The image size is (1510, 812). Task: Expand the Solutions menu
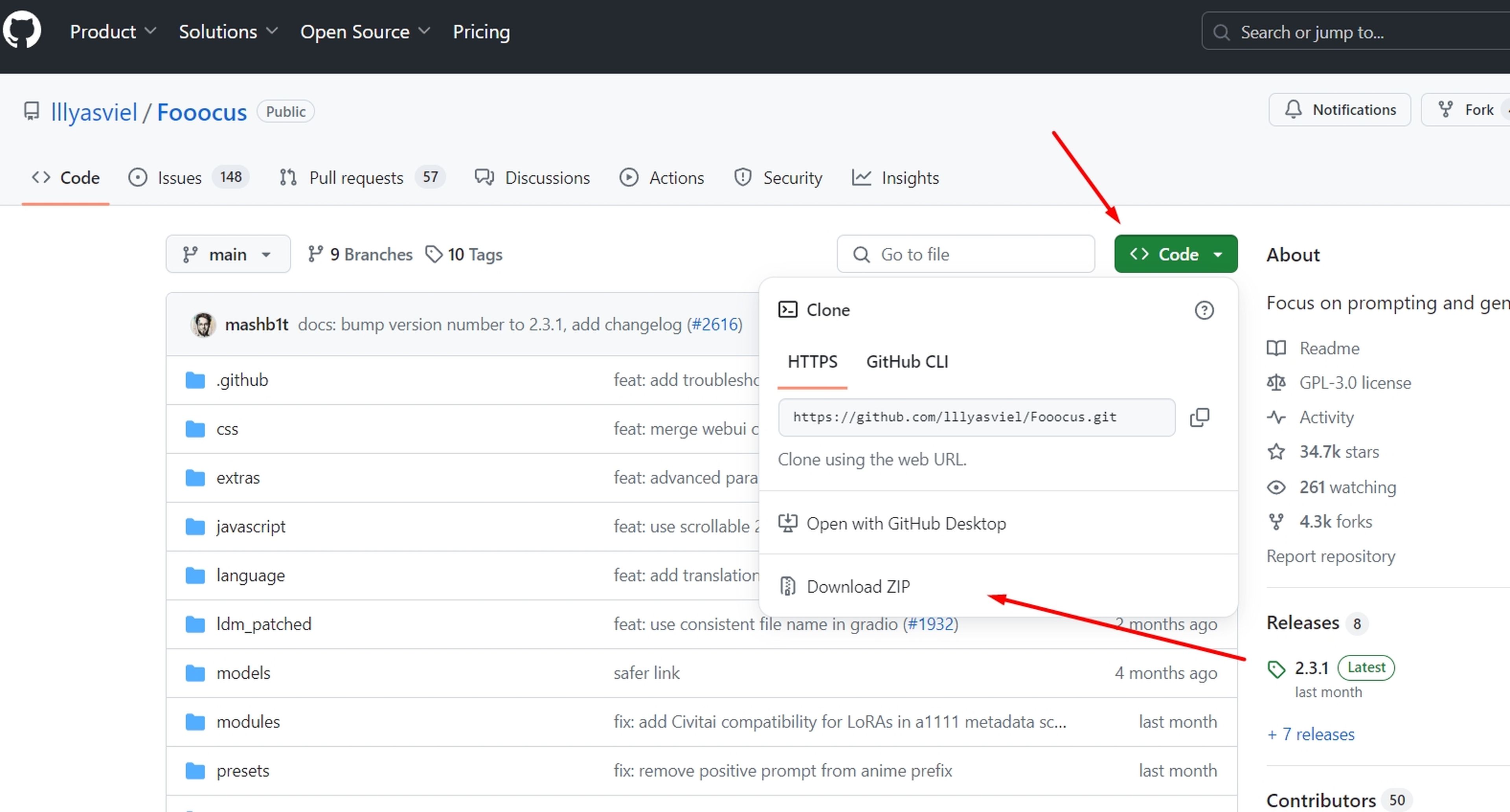pyautogui.click(x=228, y=32)
